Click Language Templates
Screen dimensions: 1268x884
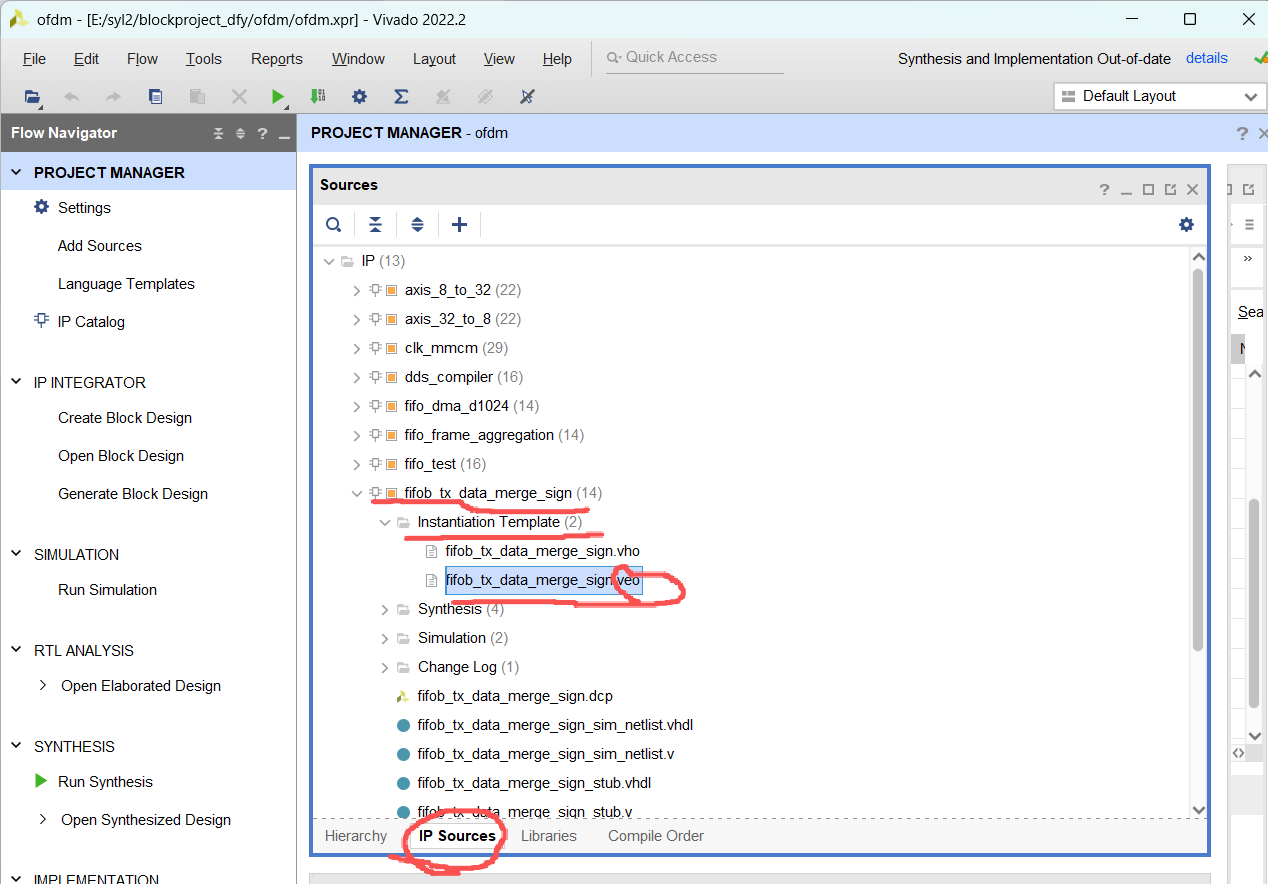coord(126,284)
